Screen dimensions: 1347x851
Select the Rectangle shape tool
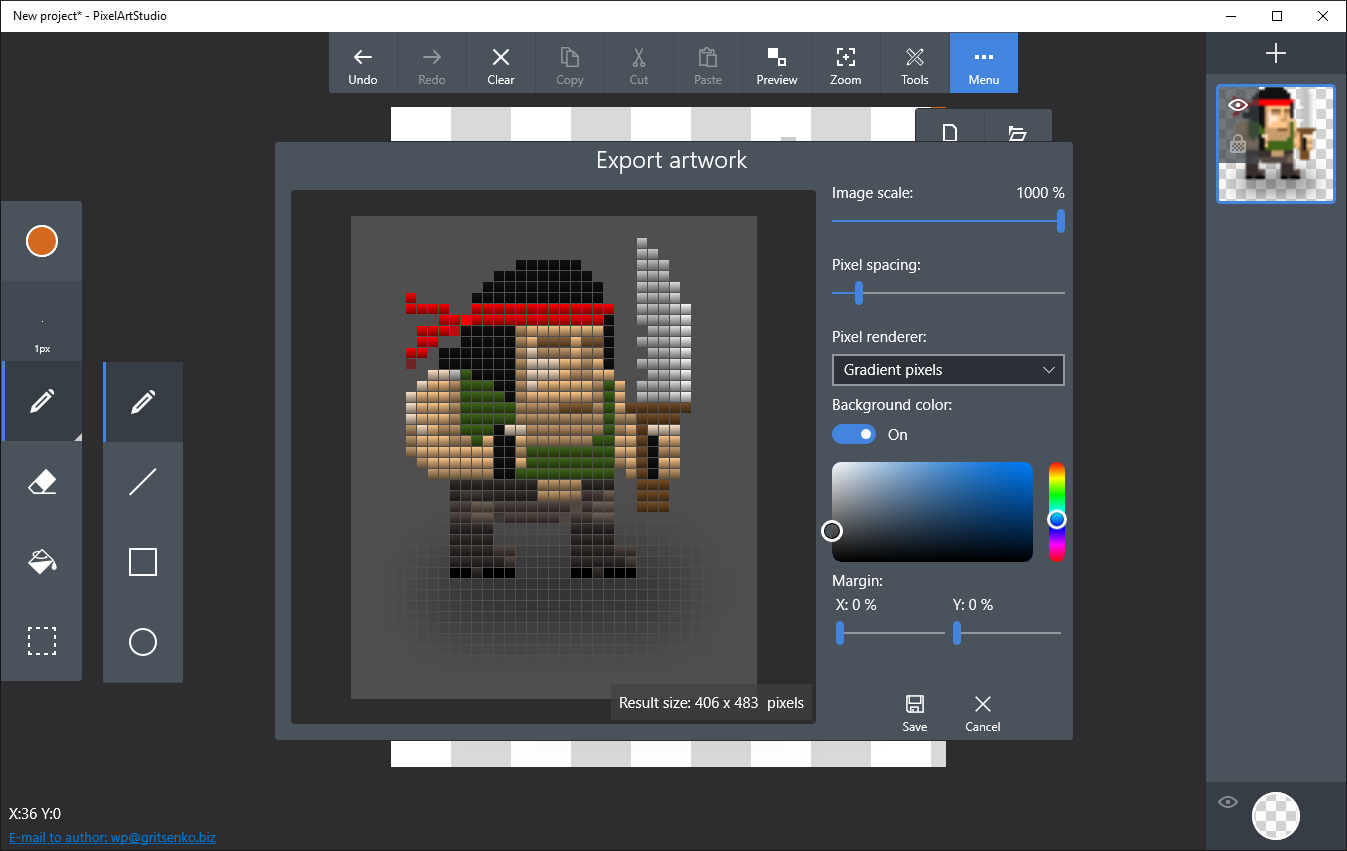pos(142,561)
